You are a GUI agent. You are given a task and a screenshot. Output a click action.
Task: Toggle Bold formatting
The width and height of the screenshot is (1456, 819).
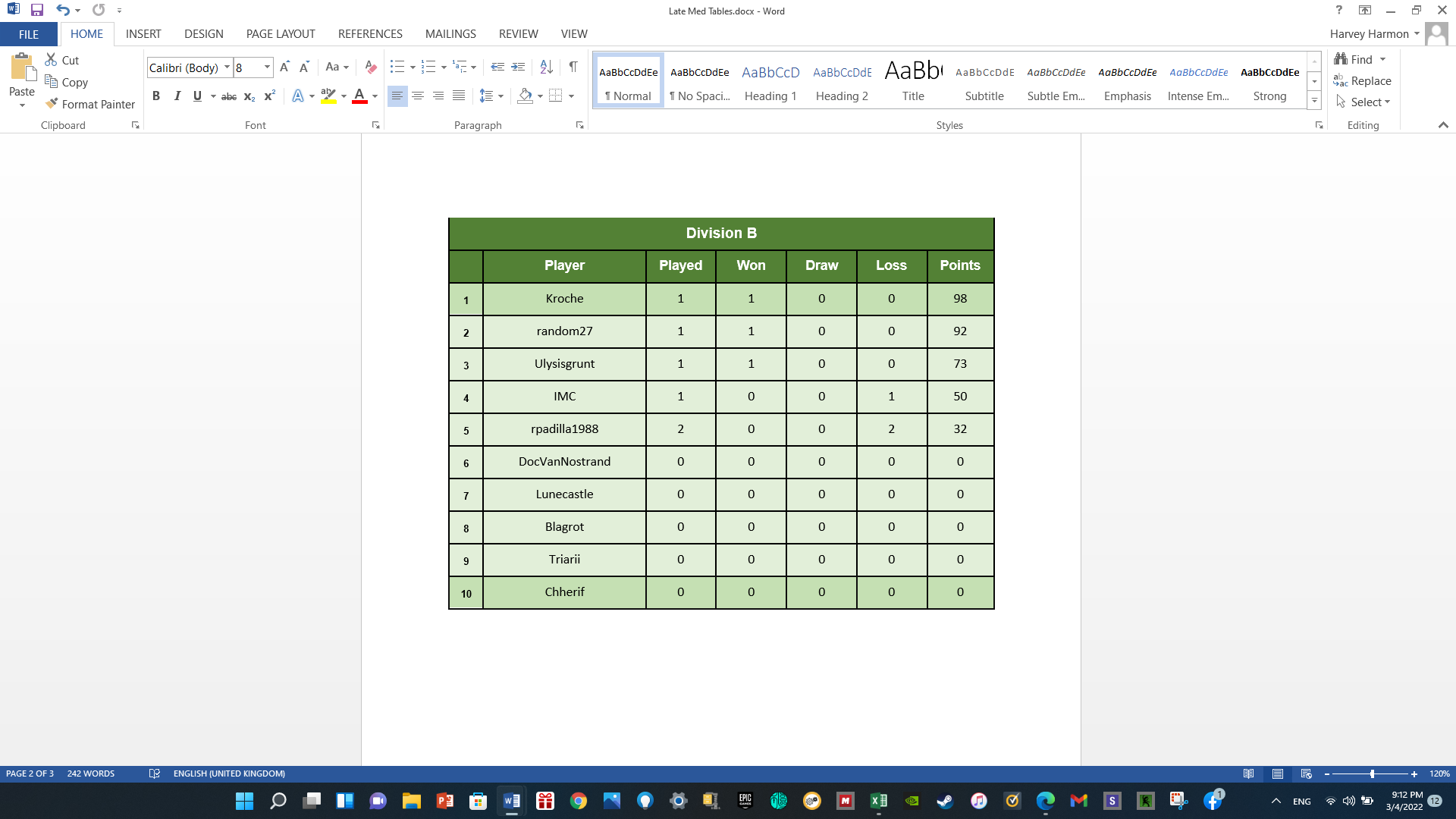pos(156,96)
